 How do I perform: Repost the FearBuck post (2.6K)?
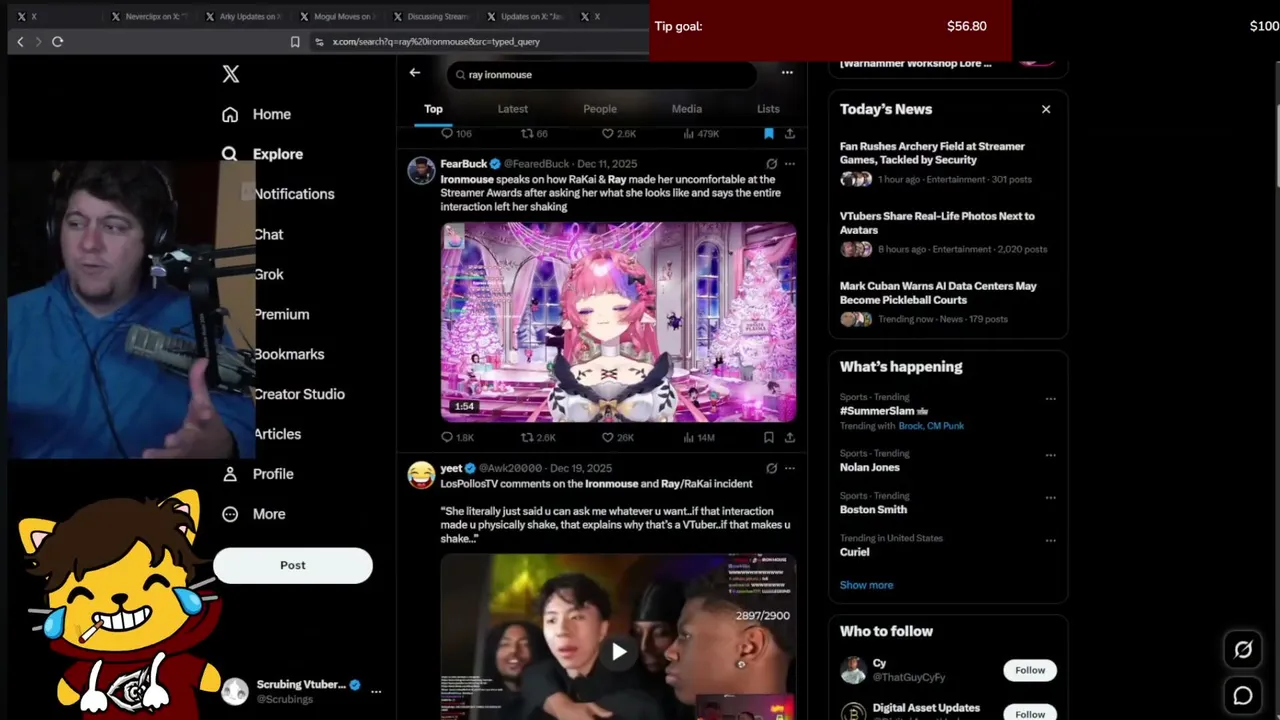pos(539,437)
